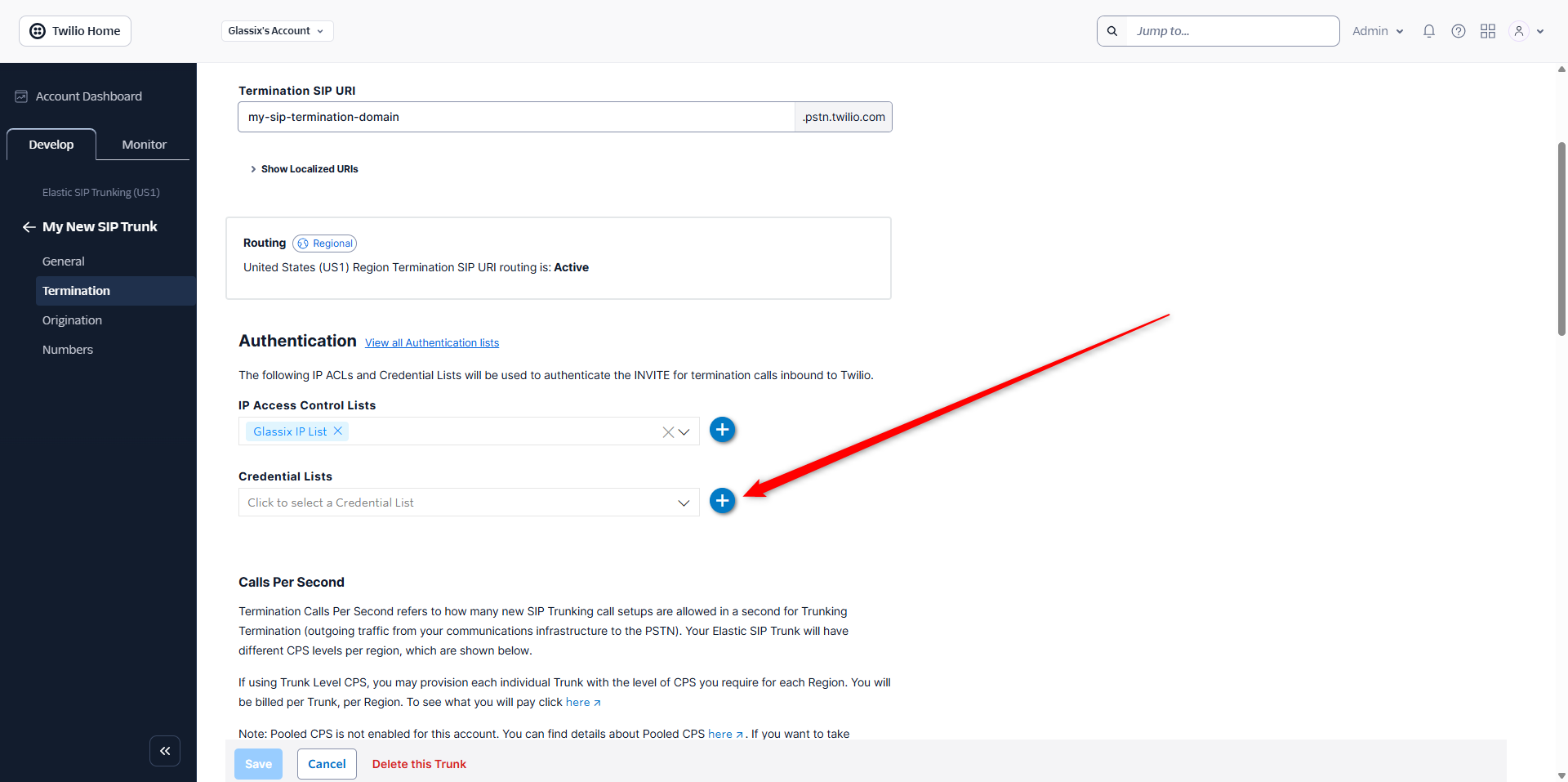Open the products grid icon
The height and width of the screenshot is (782, 1568).
click(1488, 31)
